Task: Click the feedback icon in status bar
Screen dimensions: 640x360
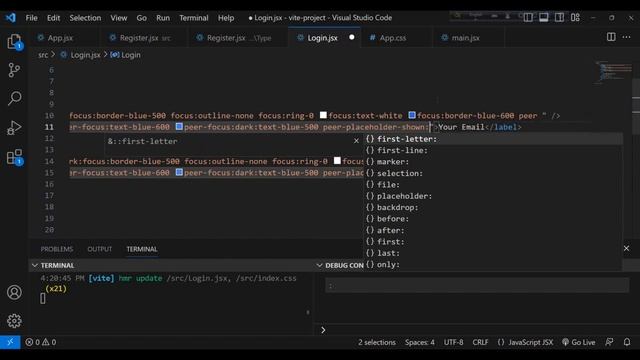Action: pos(609,342)
